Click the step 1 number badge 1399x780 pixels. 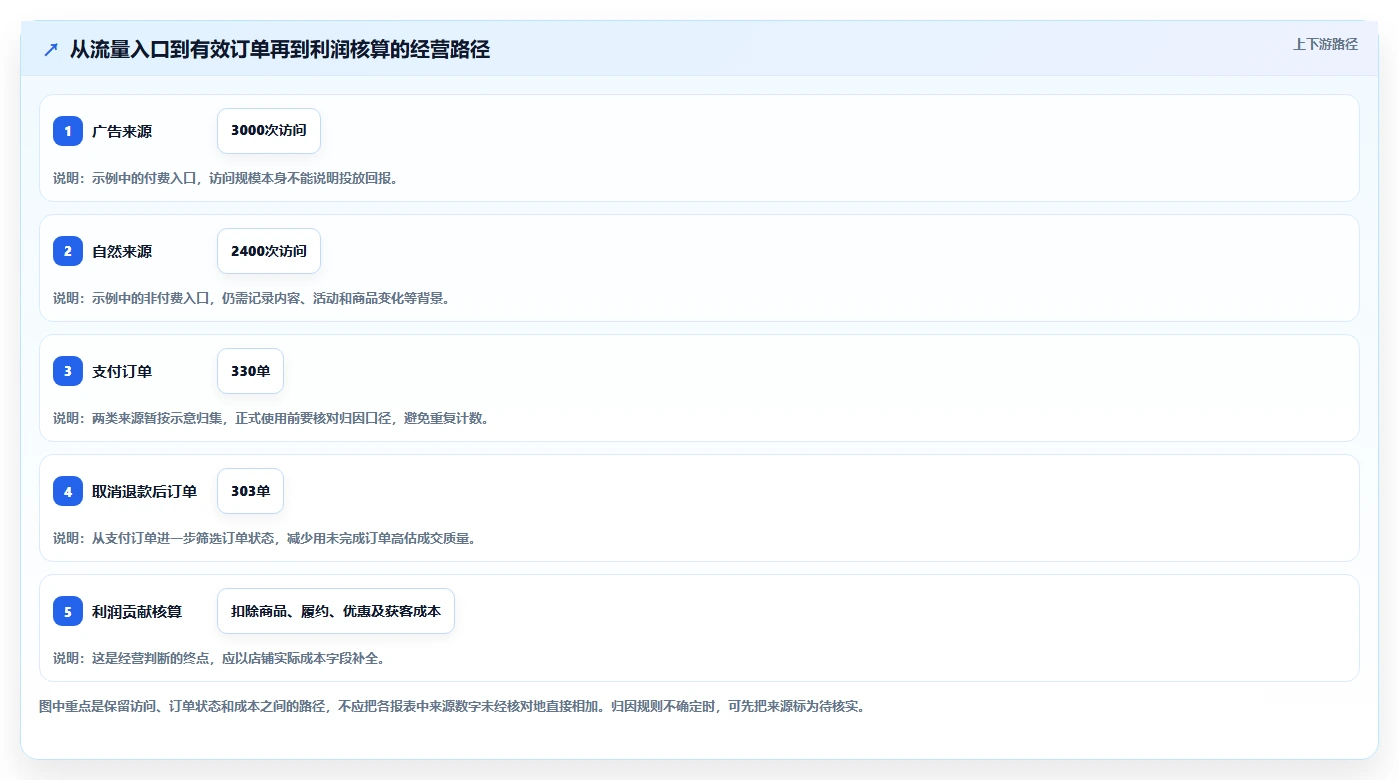coord(68,131)
